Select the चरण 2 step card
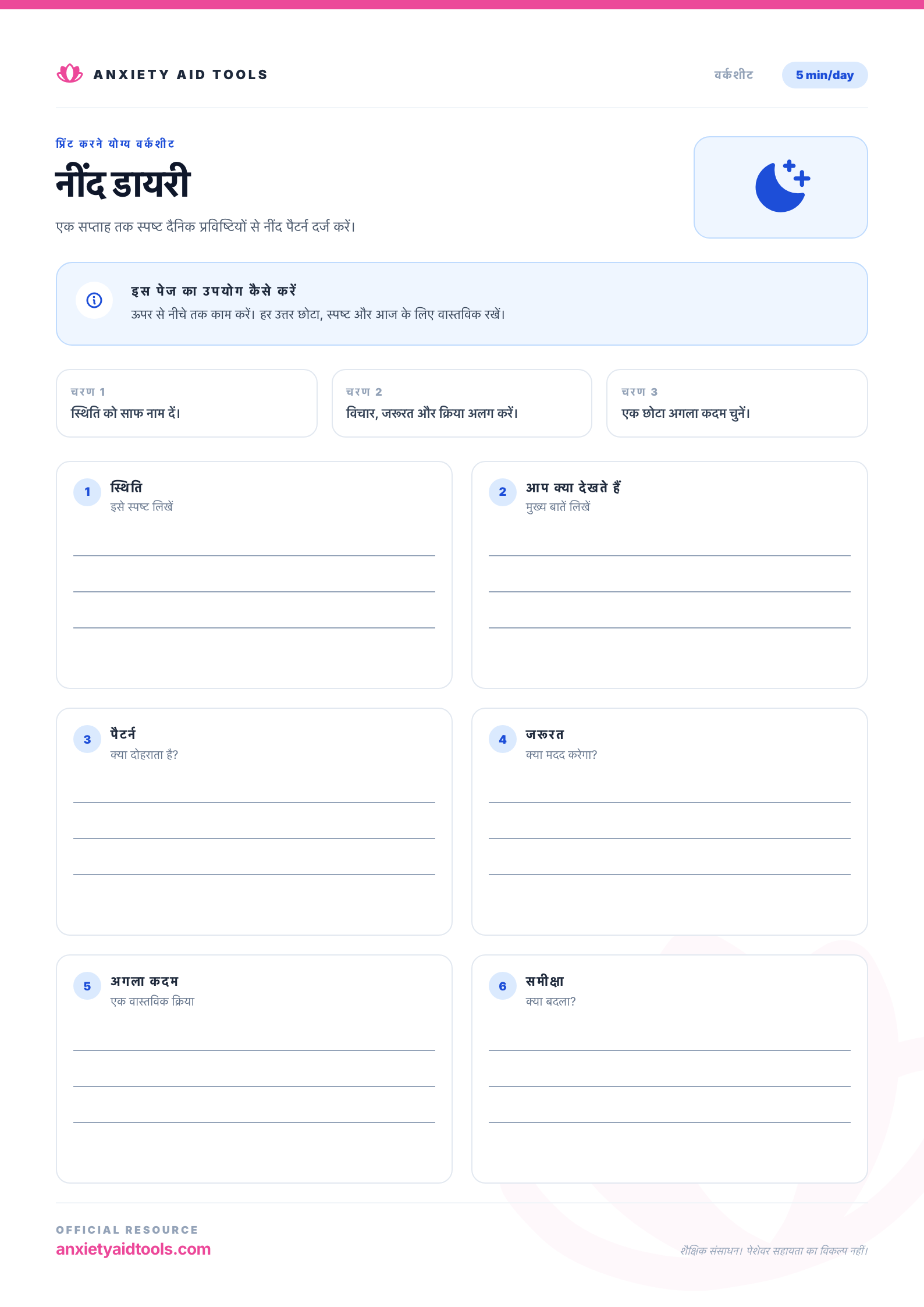This screenshot has width=924, height=1307. coord(462,403)
